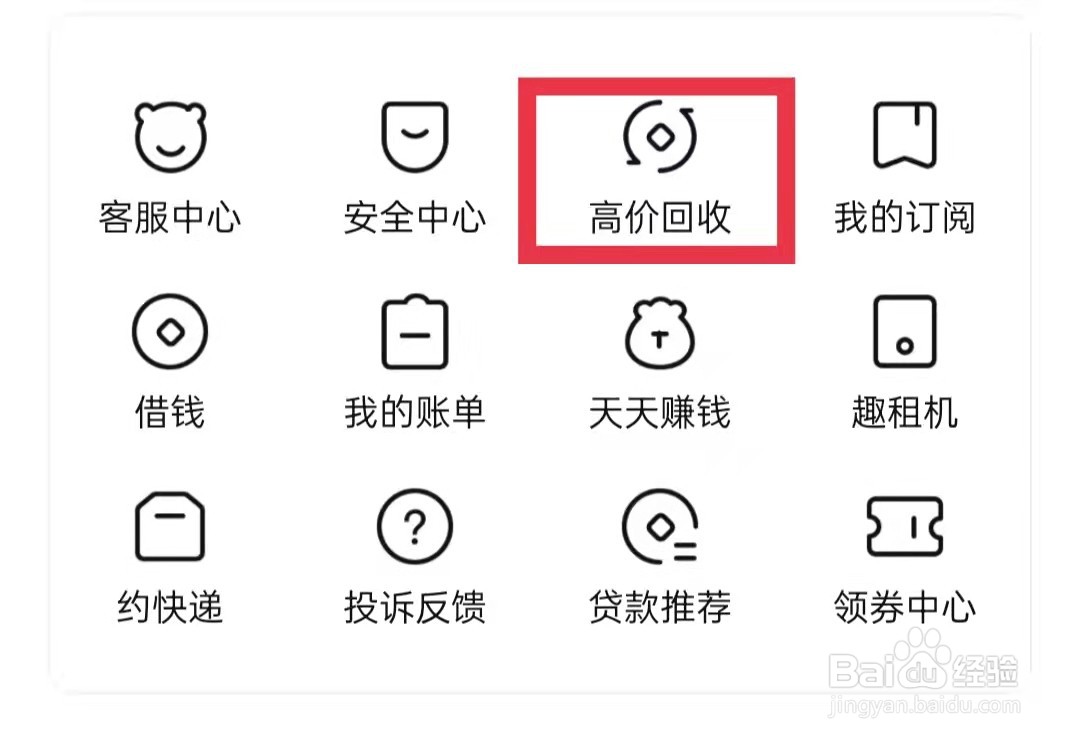Tap the 天天赚钱 bear icon
Image resolution: width=1080 pixels, height=742 pixels.
(x=660, y=333)
